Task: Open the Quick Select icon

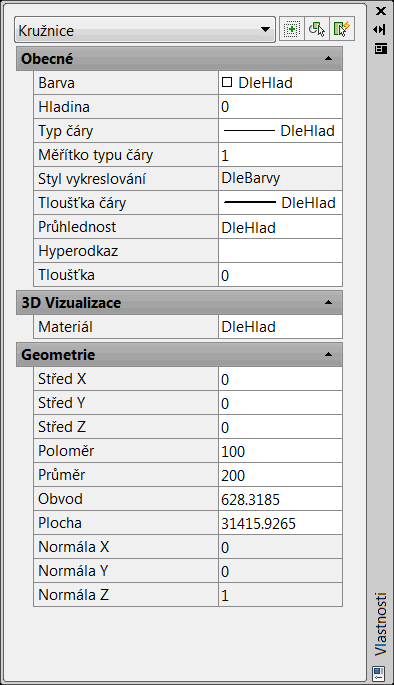Action: point(342,29)
